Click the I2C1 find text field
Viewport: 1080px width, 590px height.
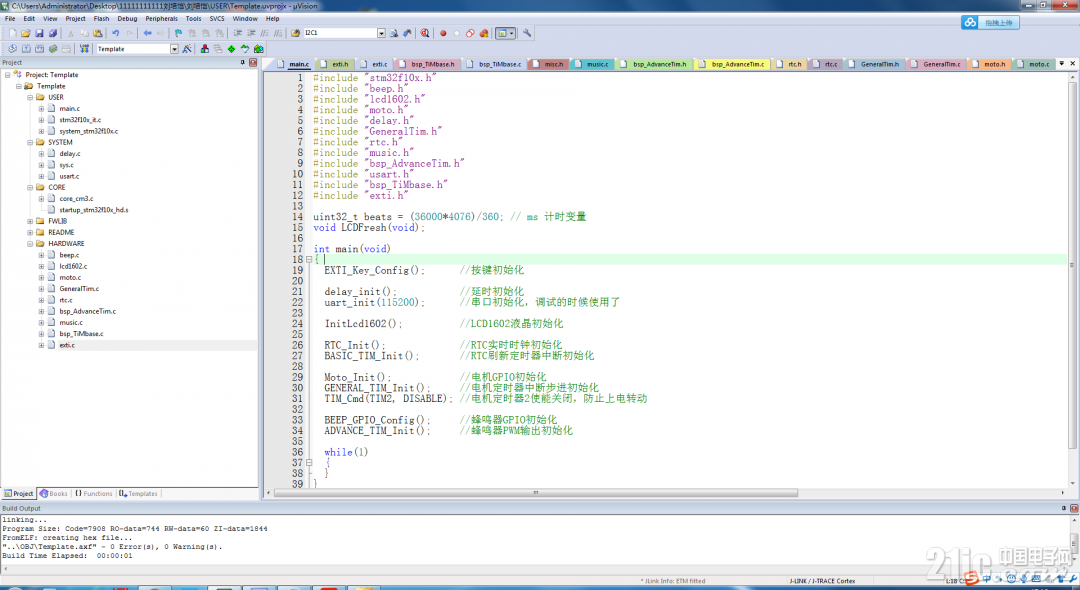pos(340,33)
